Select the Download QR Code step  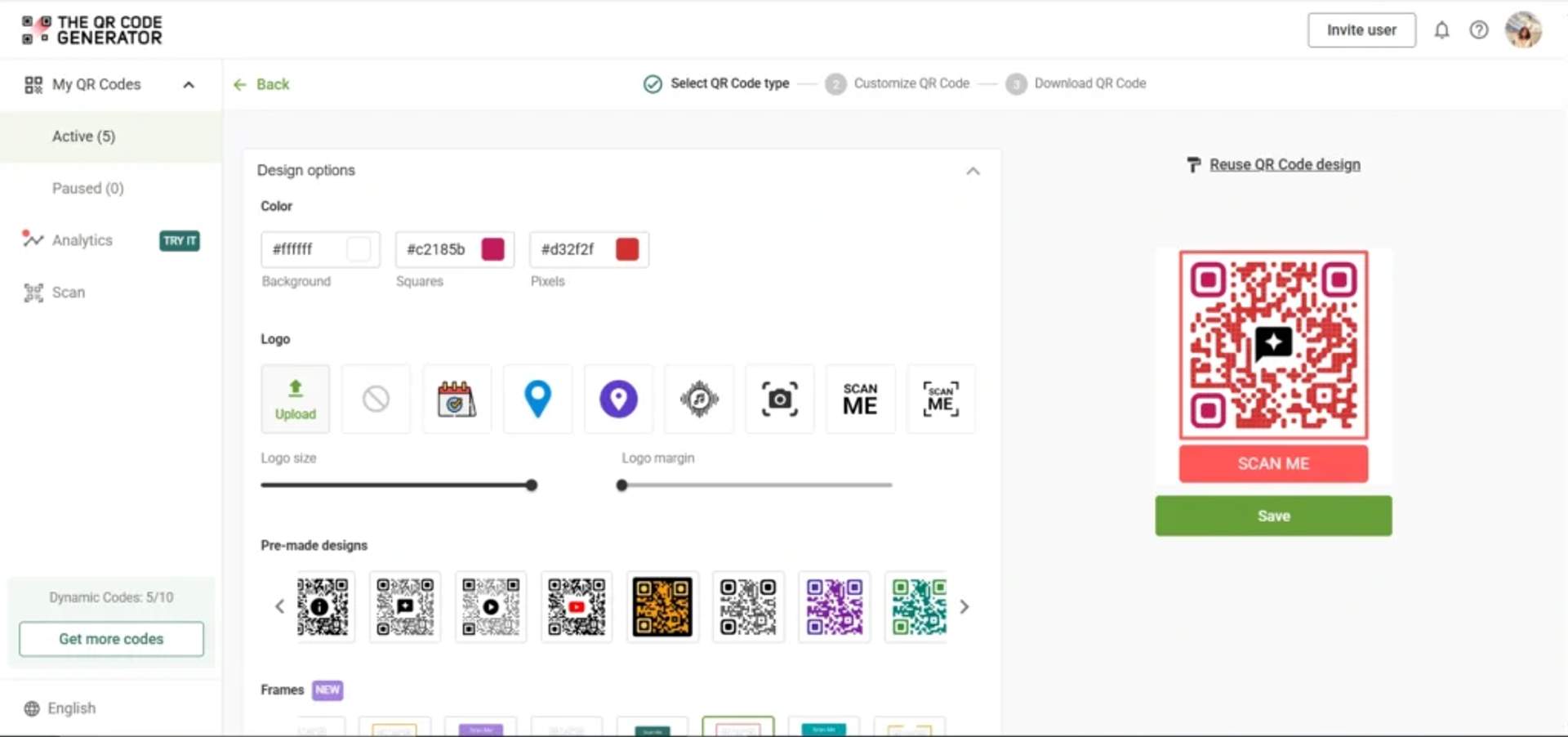[x=1076, y=83]
